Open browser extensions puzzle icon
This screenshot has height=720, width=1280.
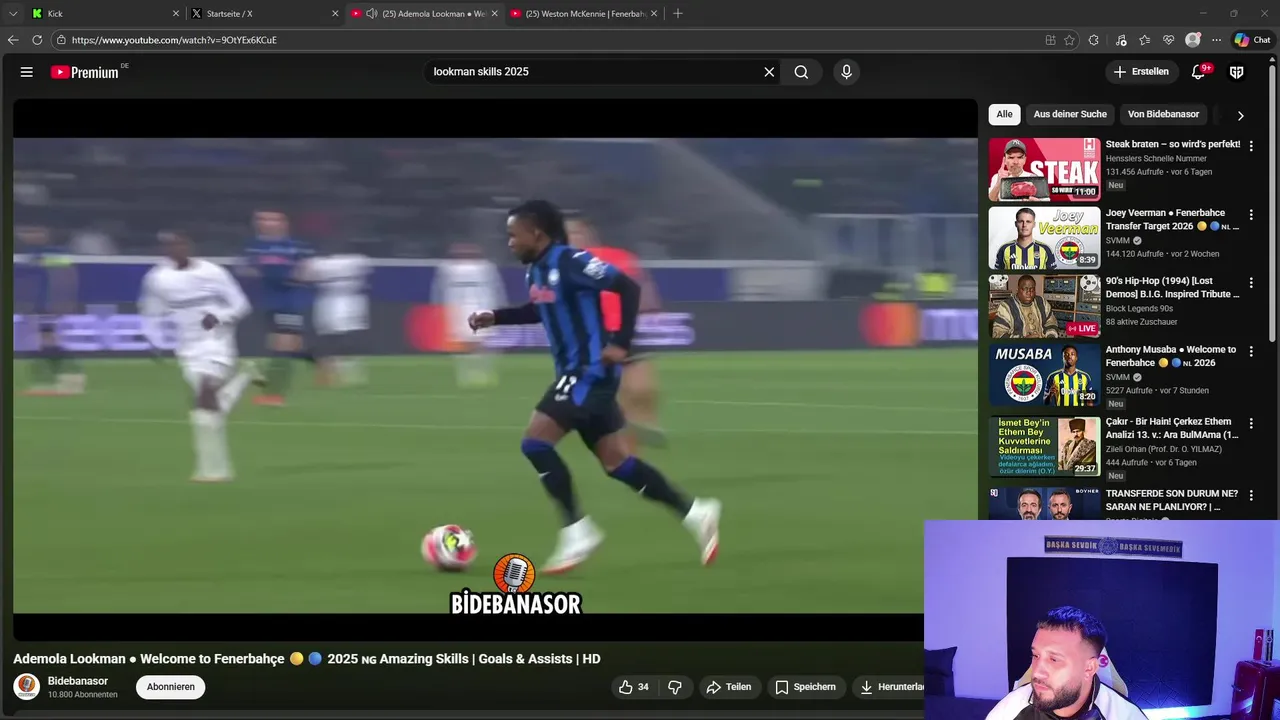[1094, 40]
